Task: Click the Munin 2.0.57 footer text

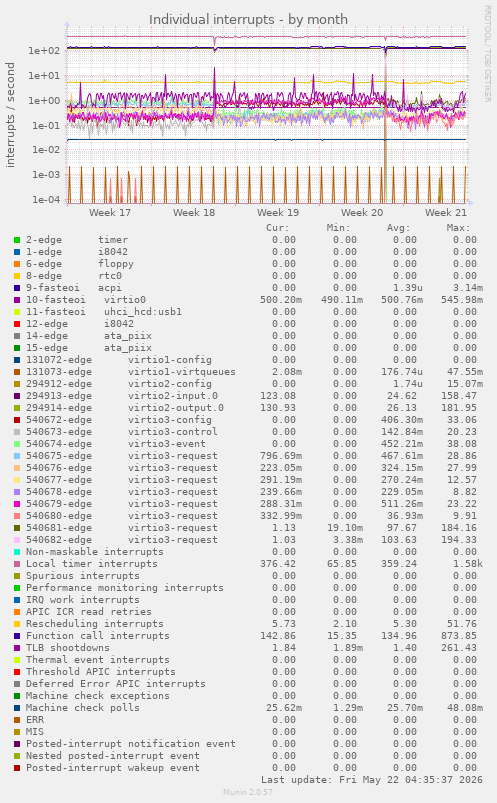Action: point(248,792)
